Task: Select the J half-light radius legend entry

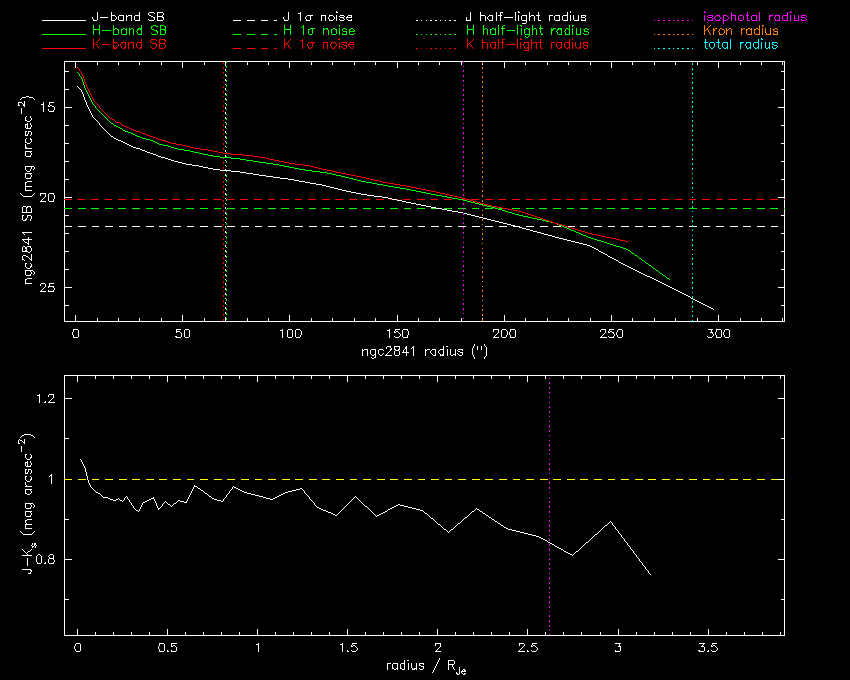Action: (527, 18)
